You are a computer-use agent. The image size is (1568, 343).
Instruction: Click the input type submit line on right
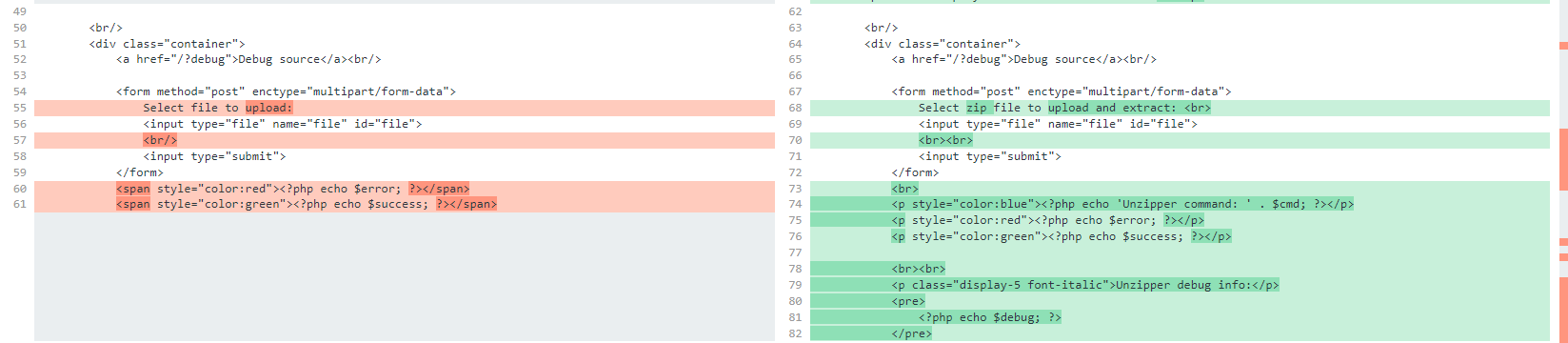[989, 156]
